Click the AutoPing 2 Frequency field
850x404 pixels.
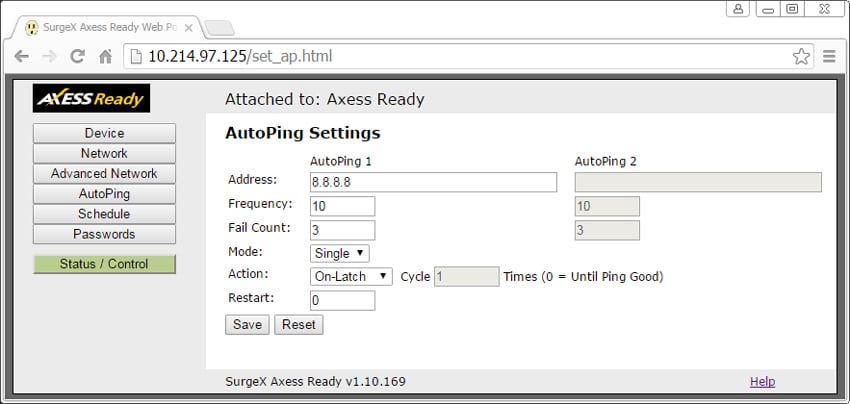(607, 206)
